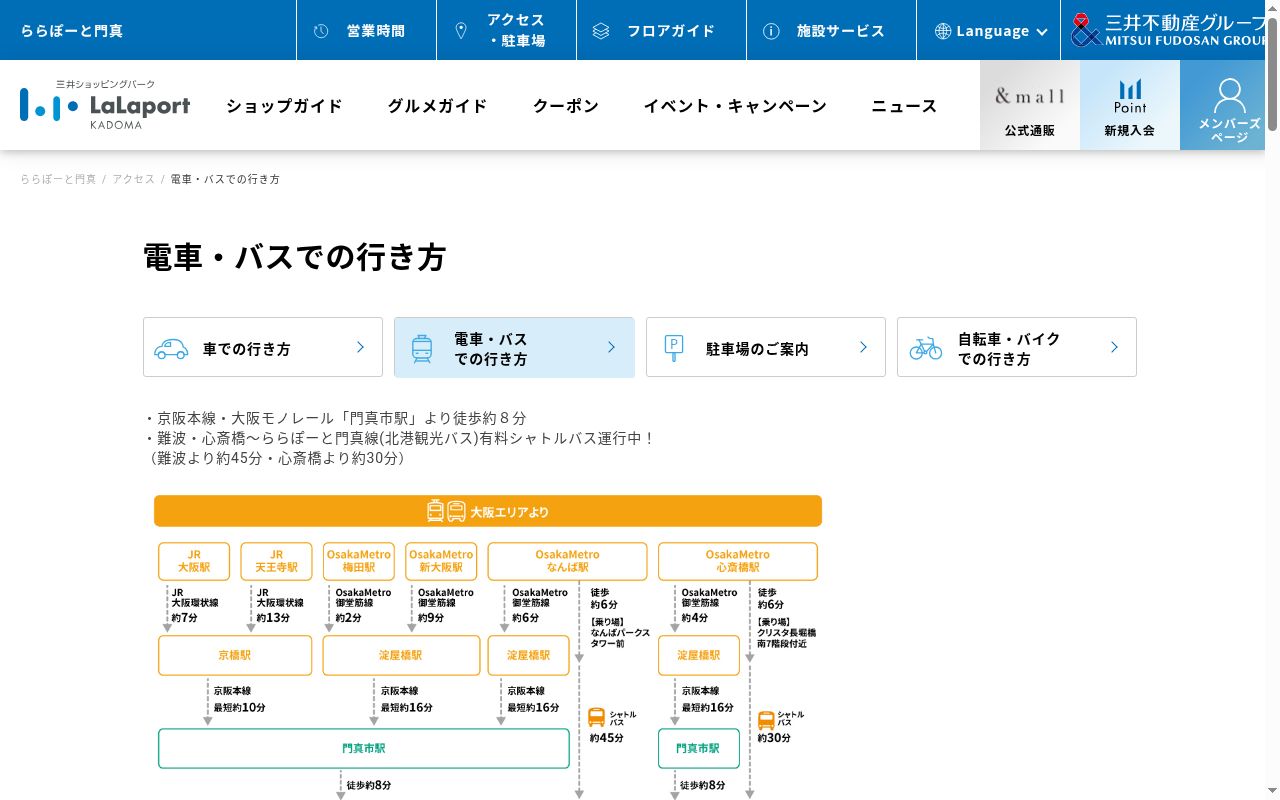
Task: Click the shuttle bus icon above 約30分
Action: click(x=767, y=720)
